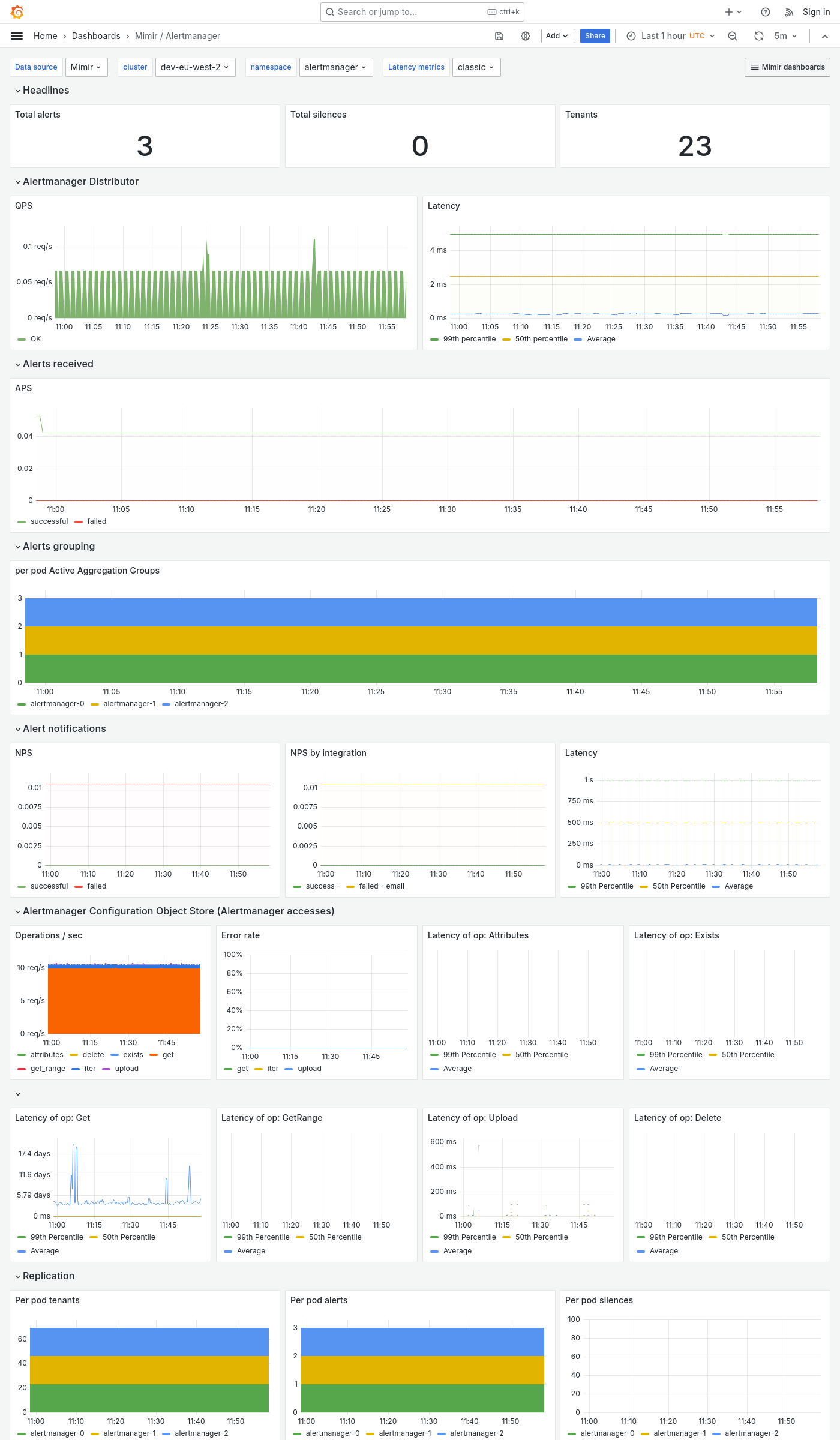Click the Total alerts value 3
The width and height of the screenshot is (840, 1440).
[145, 146]
